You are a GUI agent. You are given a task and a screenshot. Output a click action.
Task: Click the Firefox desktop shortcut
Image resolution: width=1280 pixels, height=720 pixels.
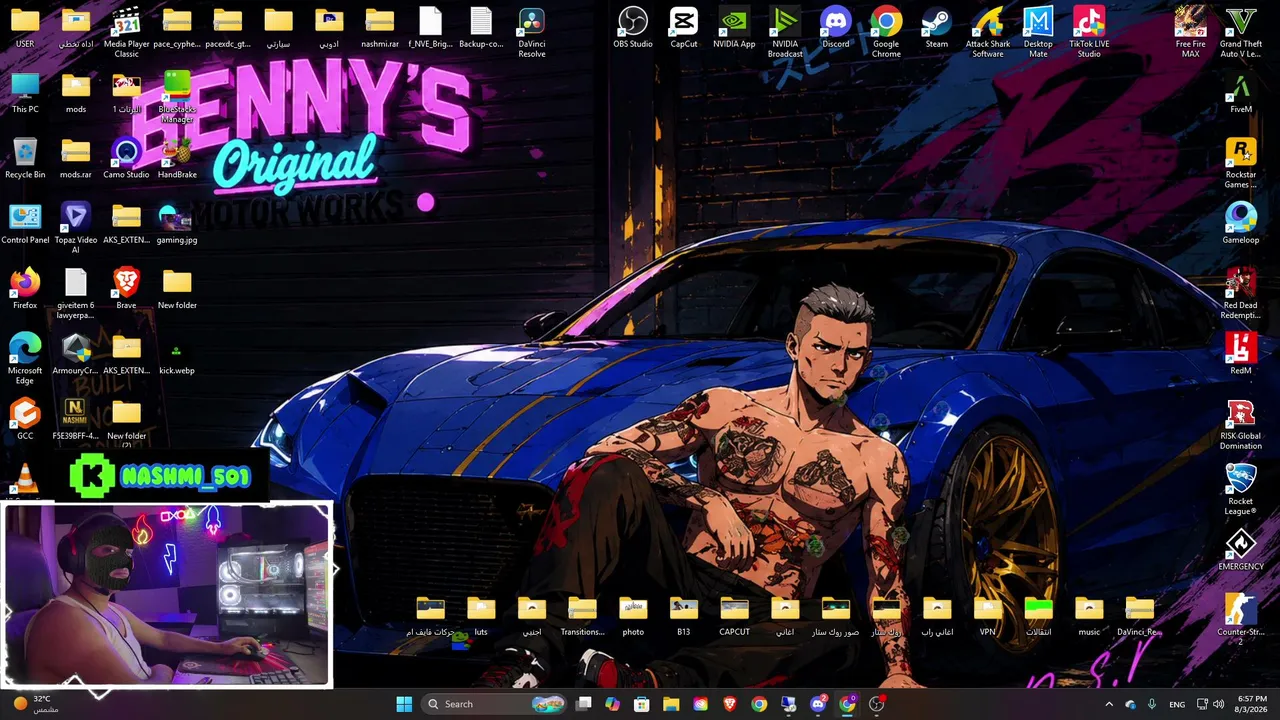point(25,289)
